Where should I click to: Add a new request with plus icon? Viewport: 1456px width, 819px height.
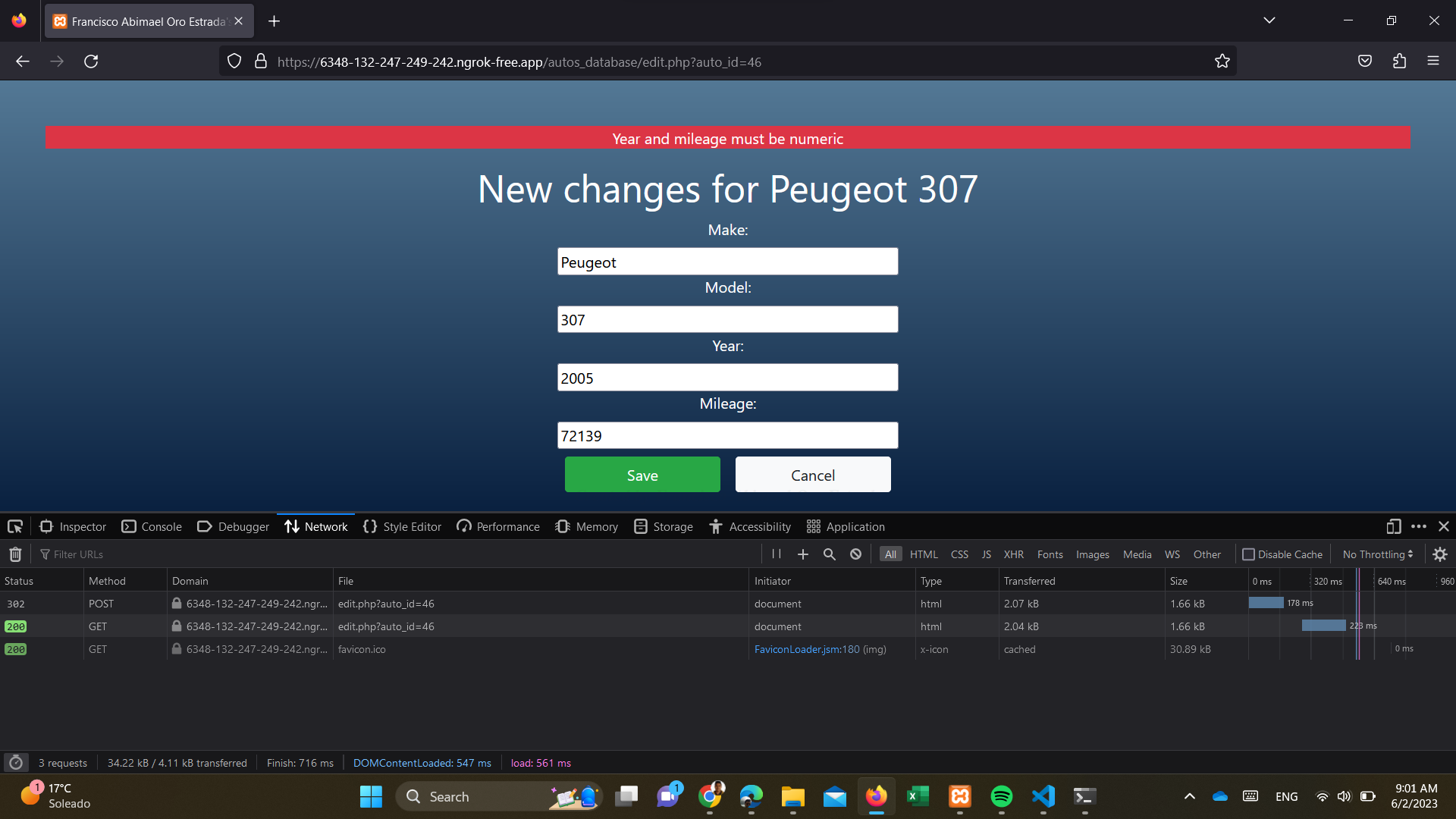point(803,554)
